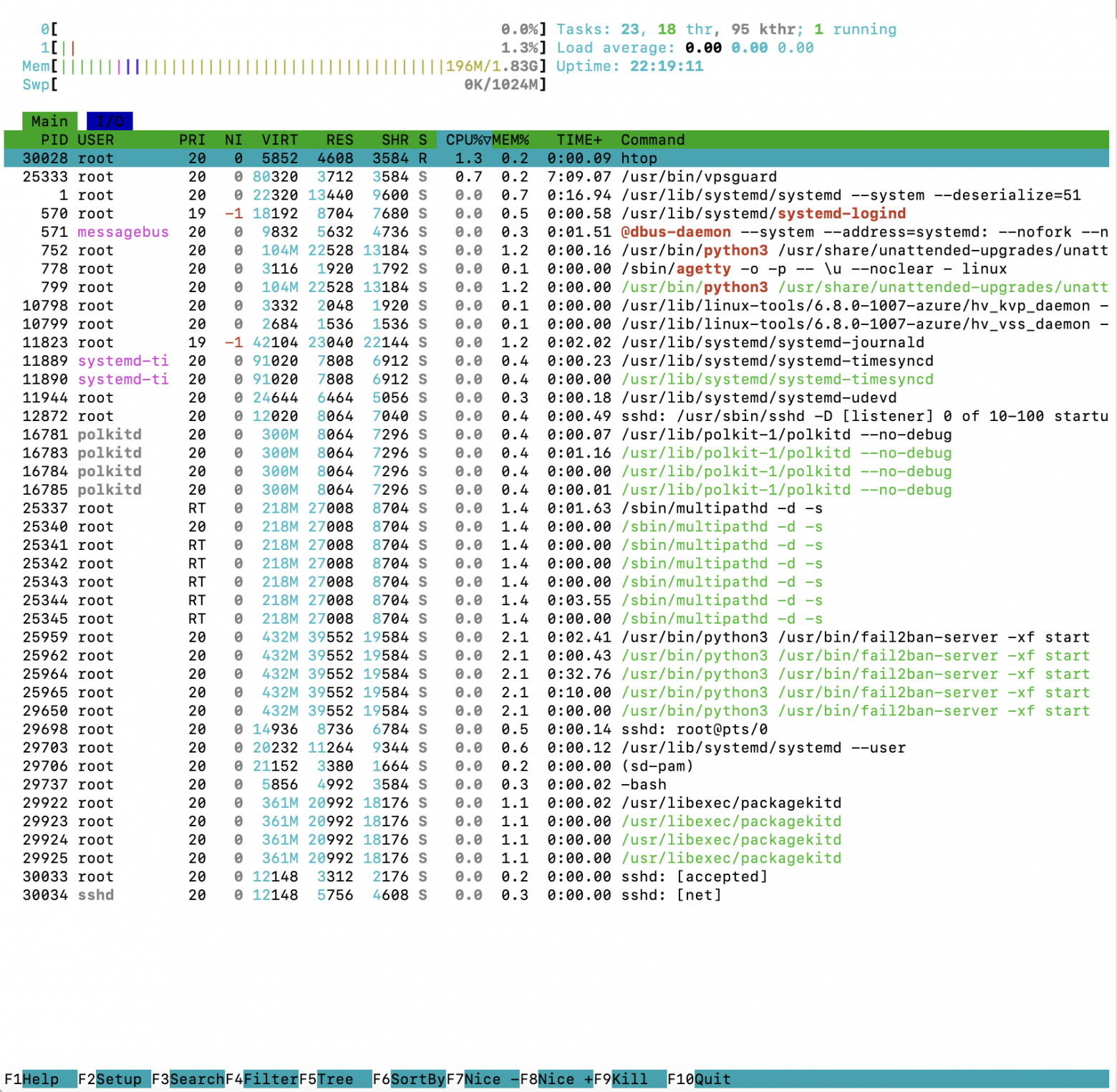Image resolution: width=1117 pixels, height=1092 pixels.
Task: Select the systemd-timesyncd row, PID 11889
Action: (556, 361)
